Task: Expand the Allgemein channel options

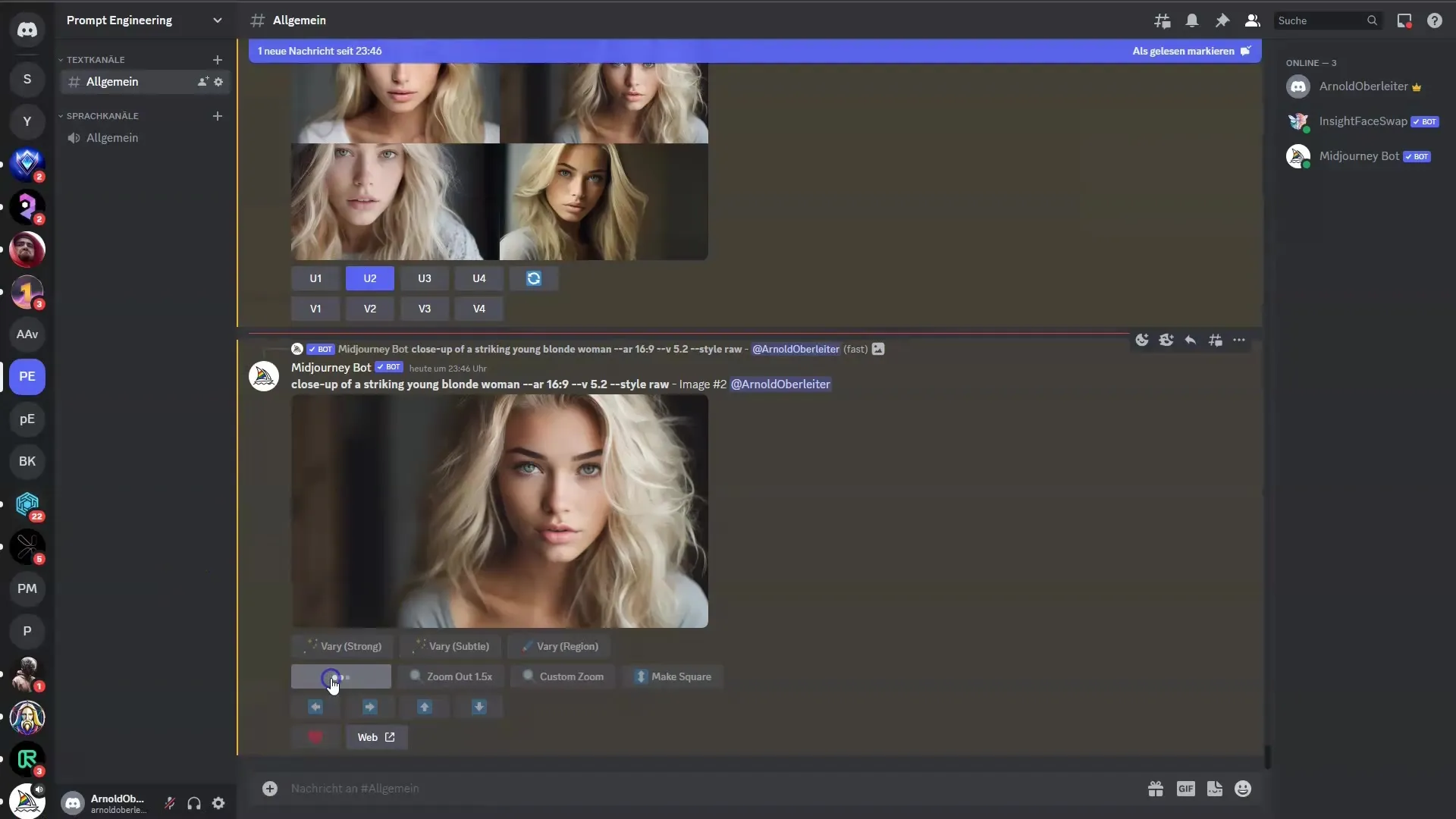Action: (x=219, y=81)
